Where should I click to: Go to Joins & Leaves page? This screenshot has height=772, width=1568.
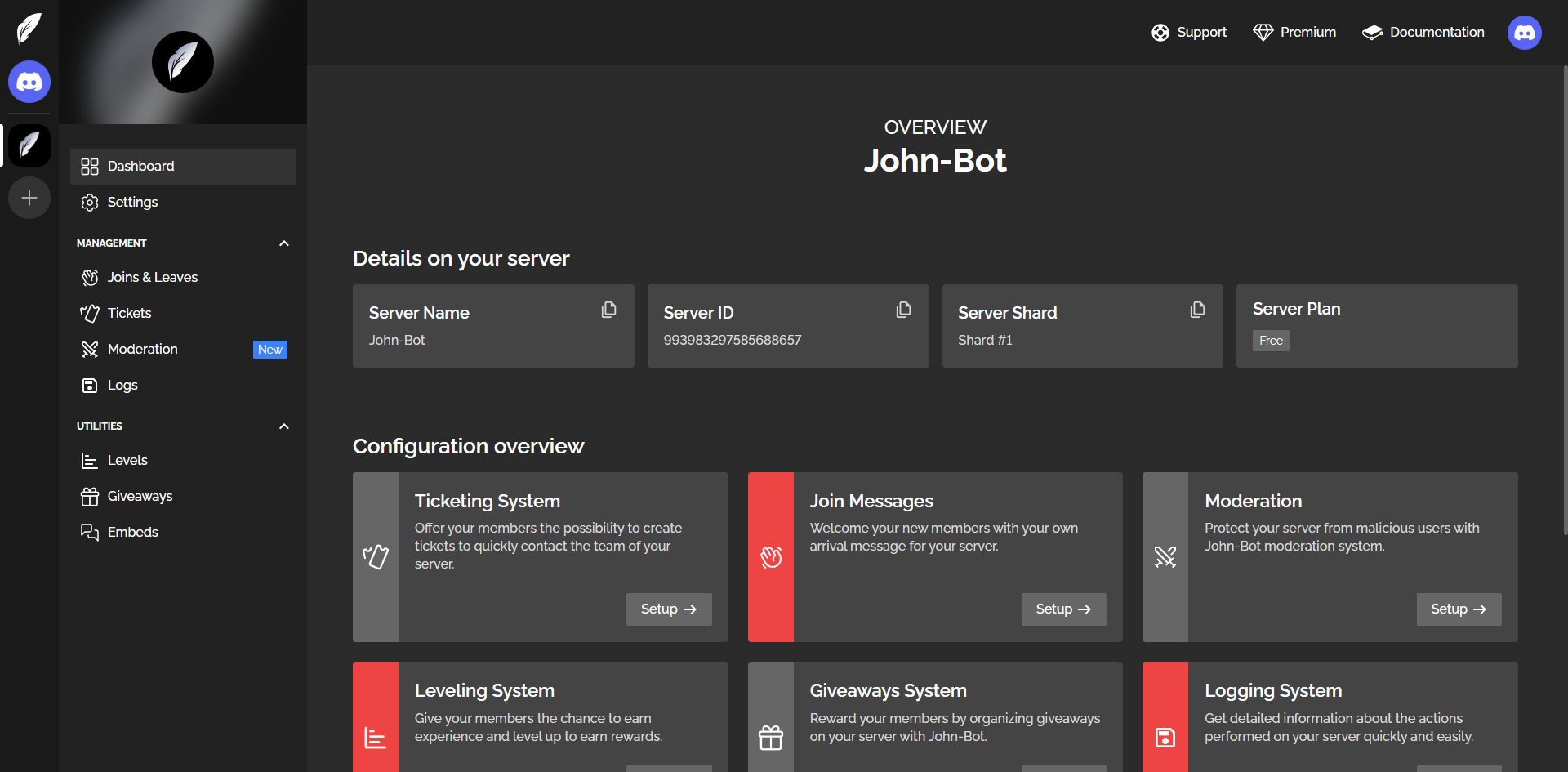click(152, 278)
